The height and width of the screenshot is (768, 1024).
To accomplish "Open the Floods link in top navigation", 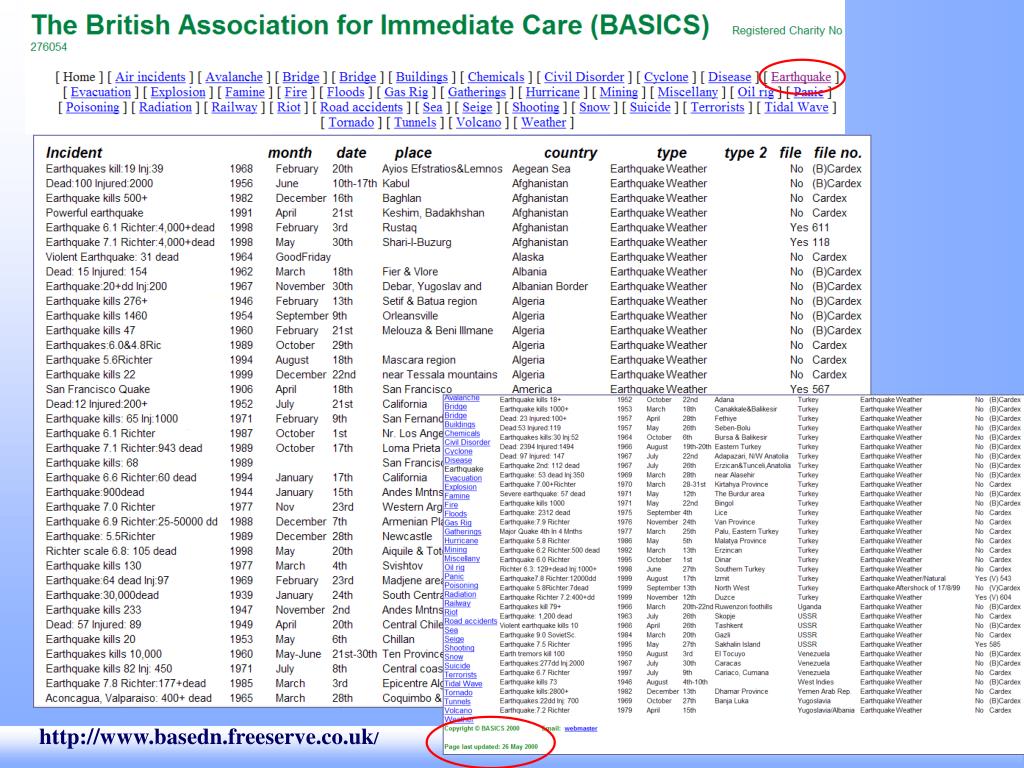I will (345, 92).
